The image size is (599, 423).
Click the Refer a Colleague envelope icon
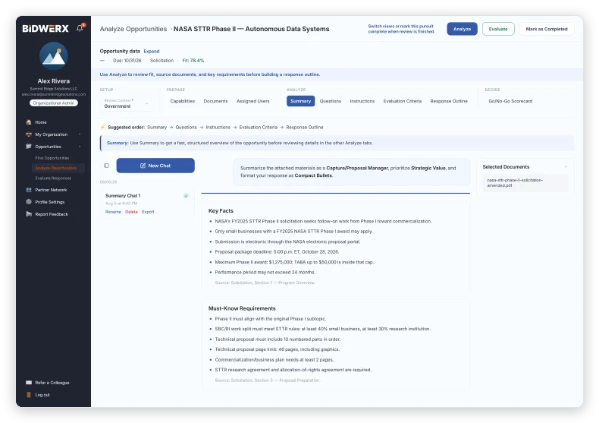pos(29,382)
